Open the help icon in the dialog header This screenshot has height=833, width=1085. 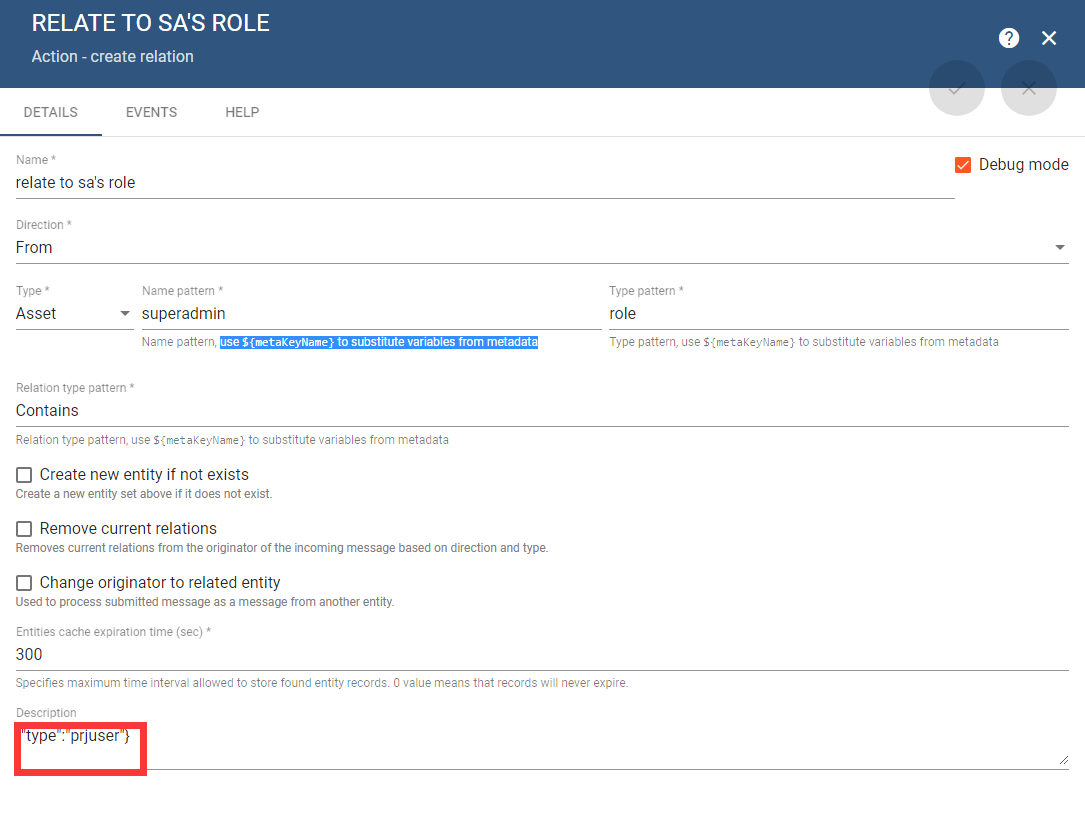point(1009,38)
